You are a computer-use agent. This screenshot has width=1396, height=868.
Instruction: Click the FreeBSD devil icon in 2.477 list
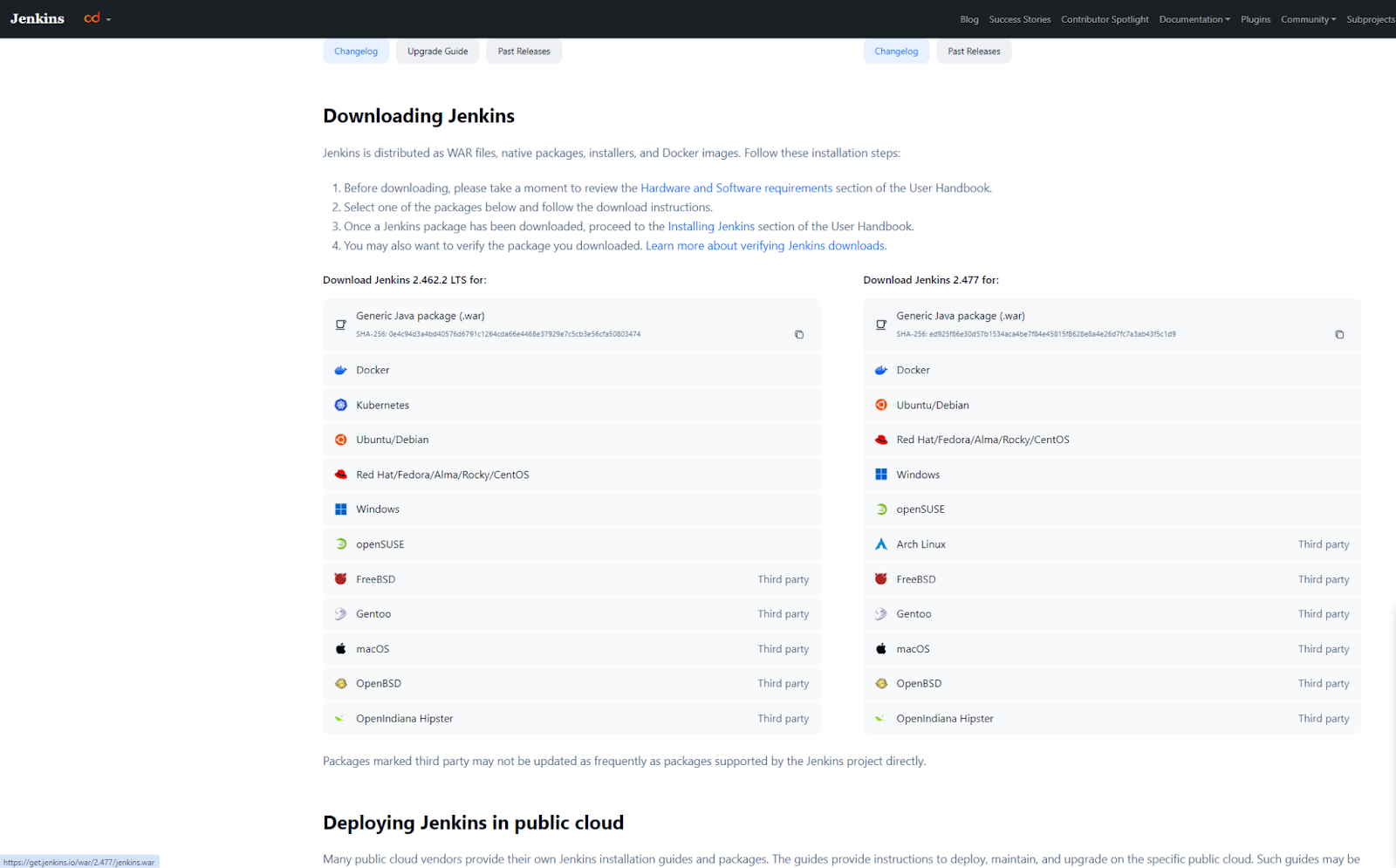pyautogui.click(x=881, y=579)
